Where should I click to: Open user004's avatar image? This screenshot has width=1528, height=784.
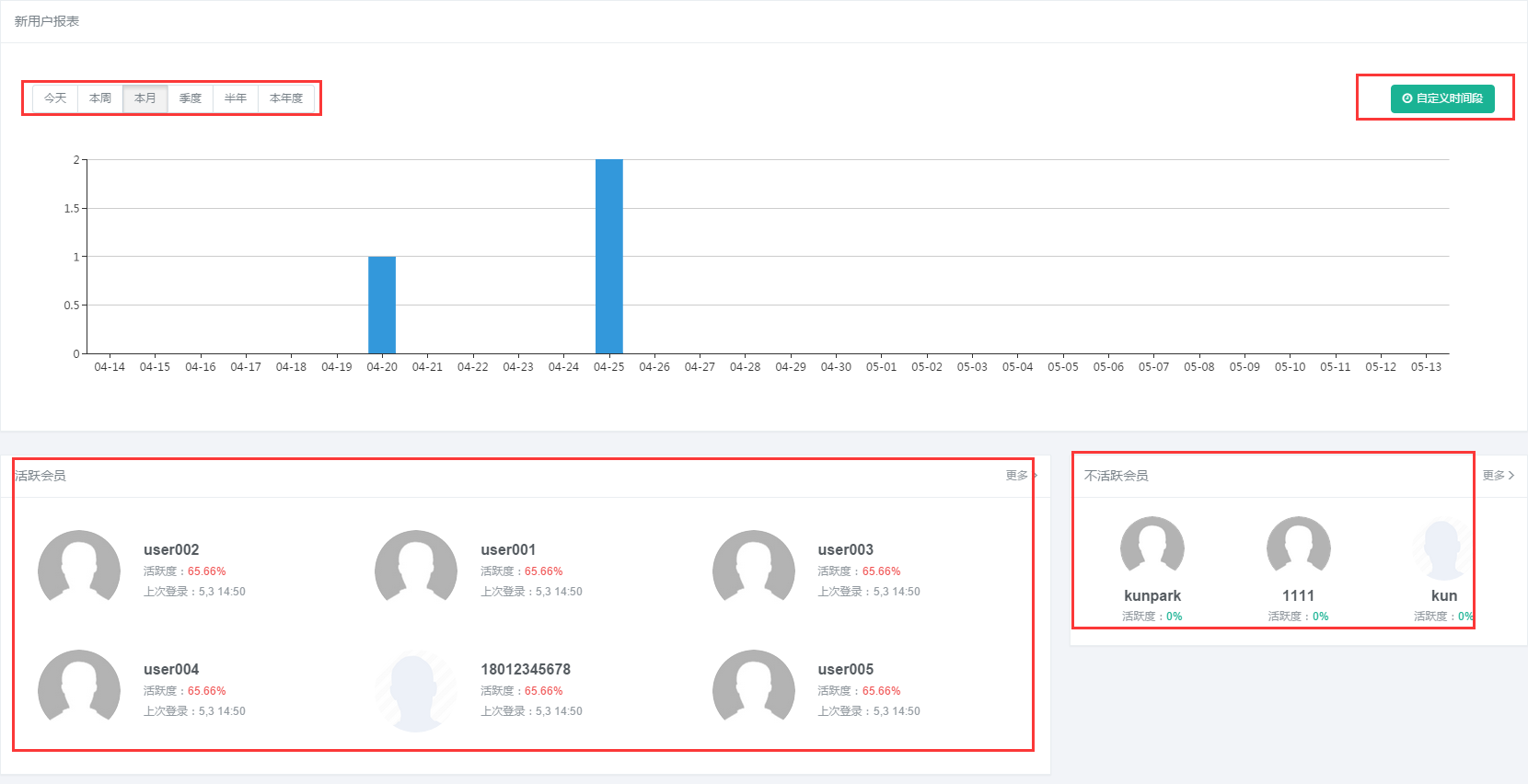[x=79, y=690]
